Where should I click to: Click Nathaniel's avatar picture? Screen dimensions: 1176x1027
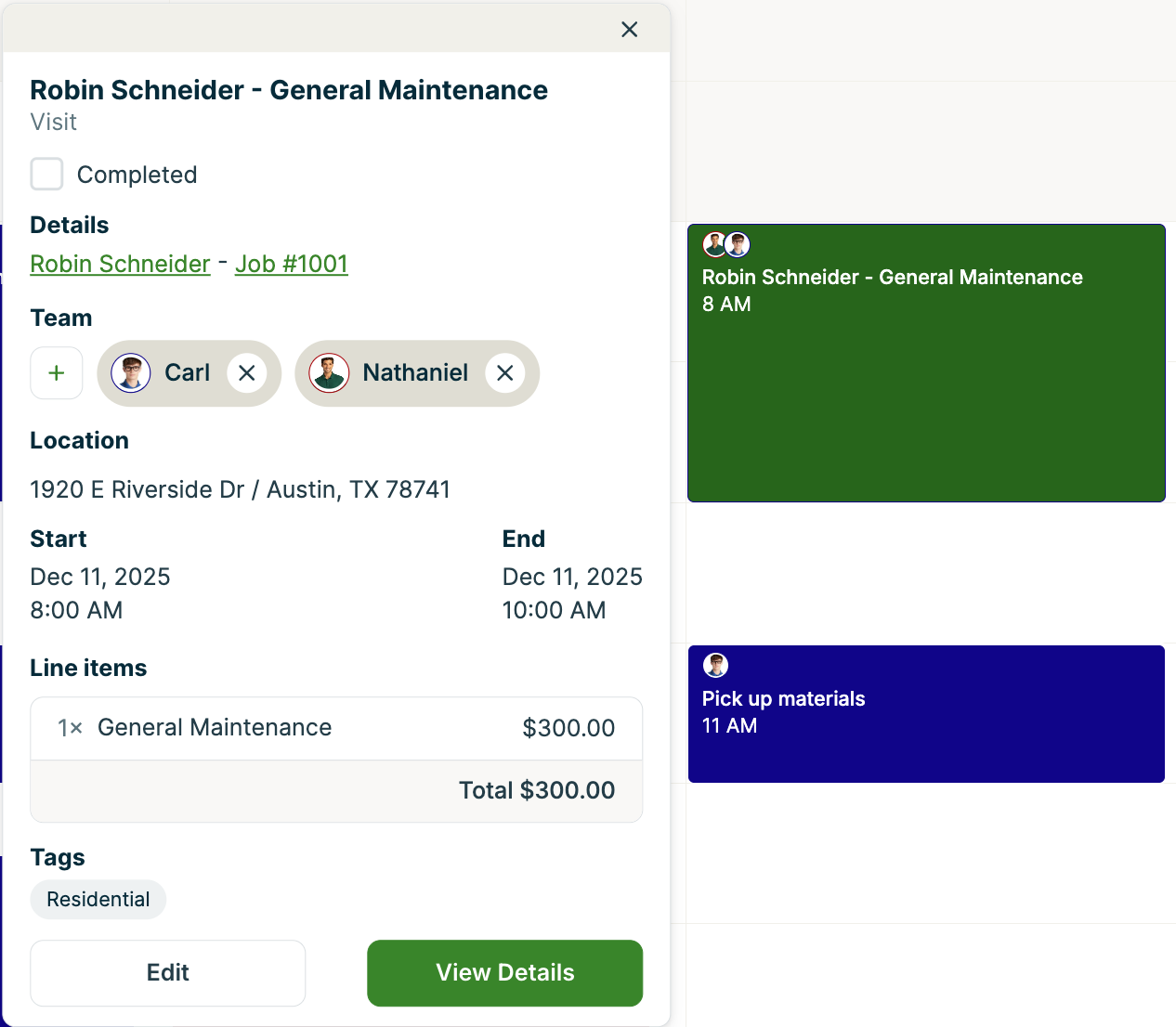[x=329, y=373]
